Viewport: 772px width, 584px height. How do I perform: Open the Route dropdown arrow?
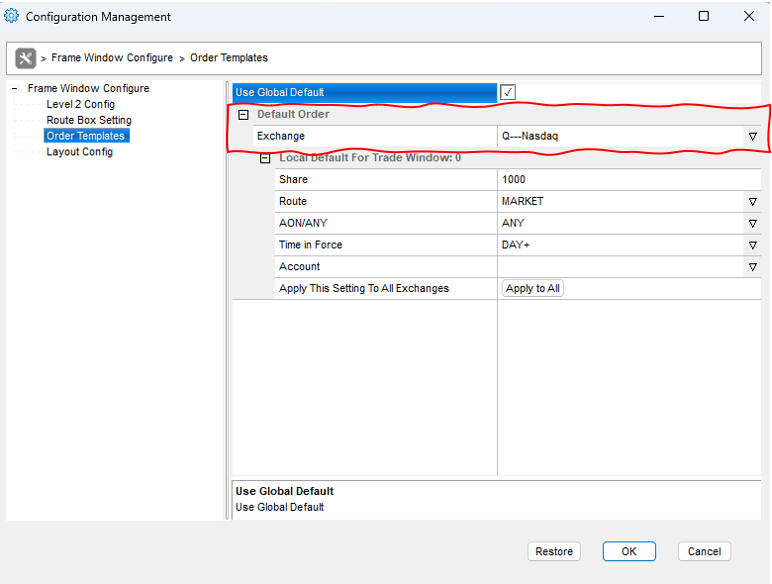point(752,202)
